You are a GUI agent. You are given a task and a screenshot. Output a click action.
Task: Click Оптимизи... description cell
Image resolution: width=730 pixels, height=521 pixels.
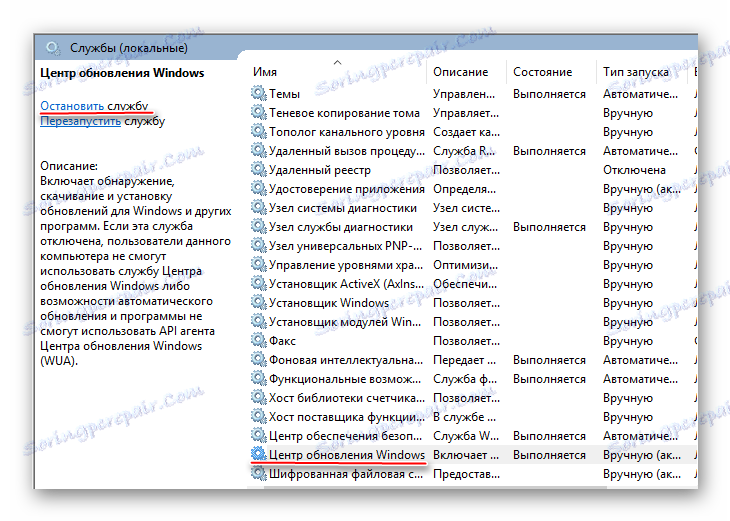pos(465,265)
